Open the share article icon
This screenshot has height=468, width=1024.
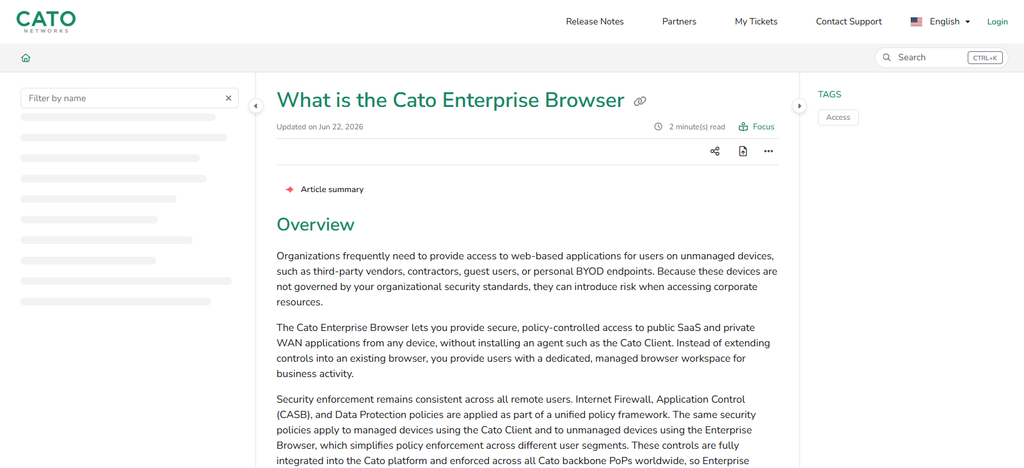[x=714, y=151]
